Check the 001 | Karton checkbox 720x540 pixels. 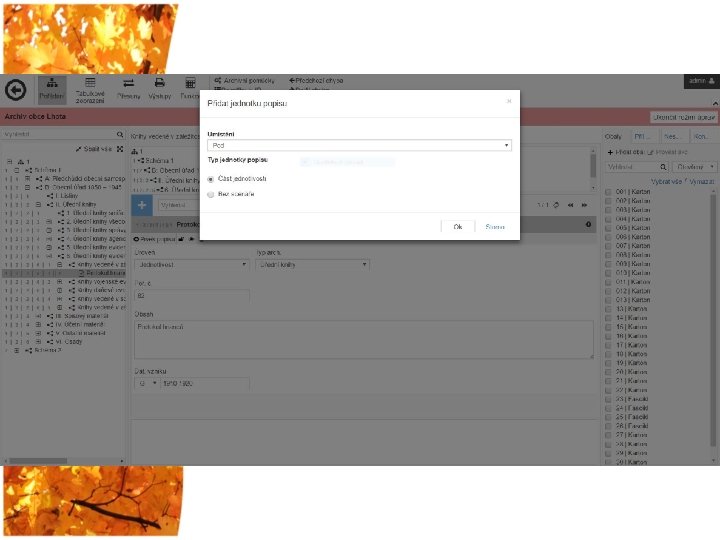click(608, 192)
